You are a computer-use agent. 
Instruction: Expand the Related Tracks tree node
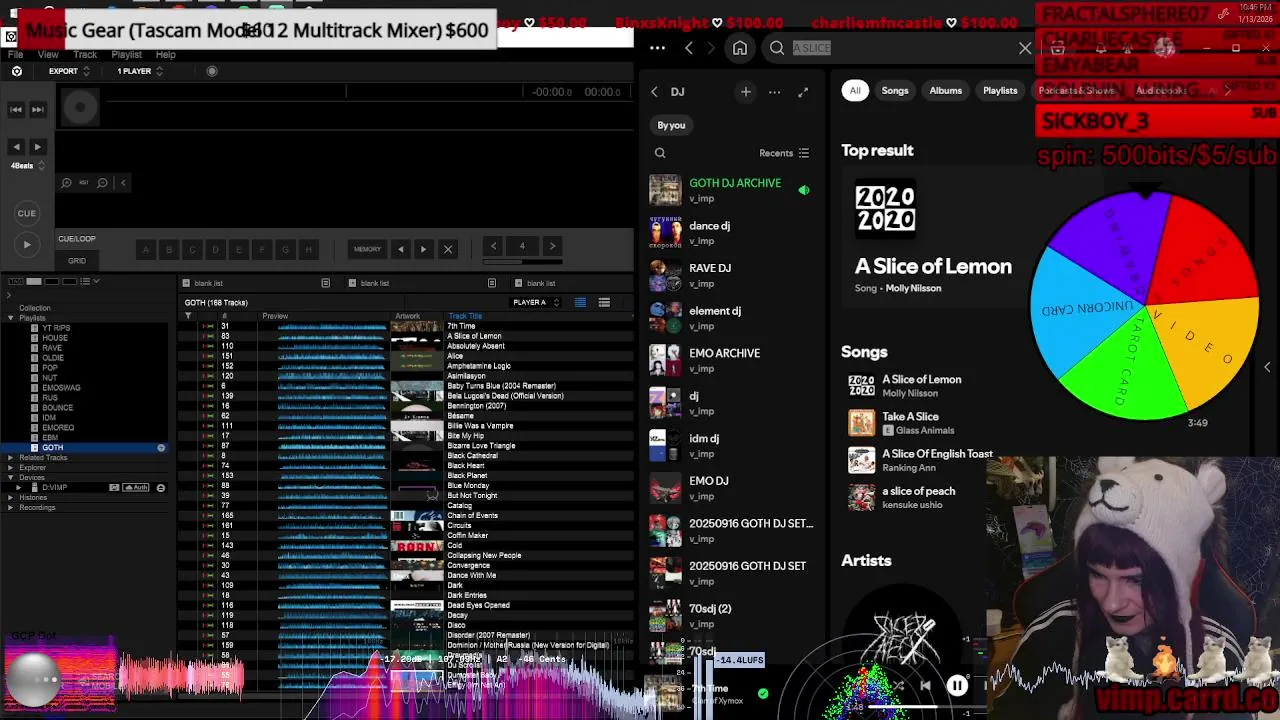coord(10,457)
